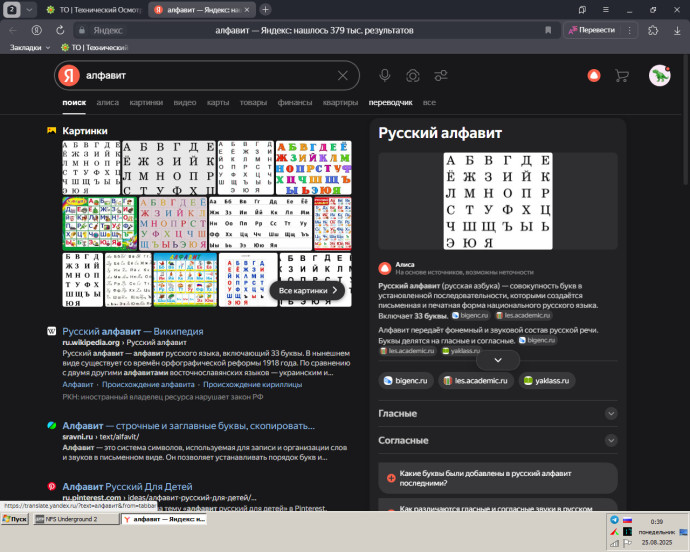The height and width of the screenshot is (552, 690).
Task: Add new browser tab with plus
Action: point(265,9)
